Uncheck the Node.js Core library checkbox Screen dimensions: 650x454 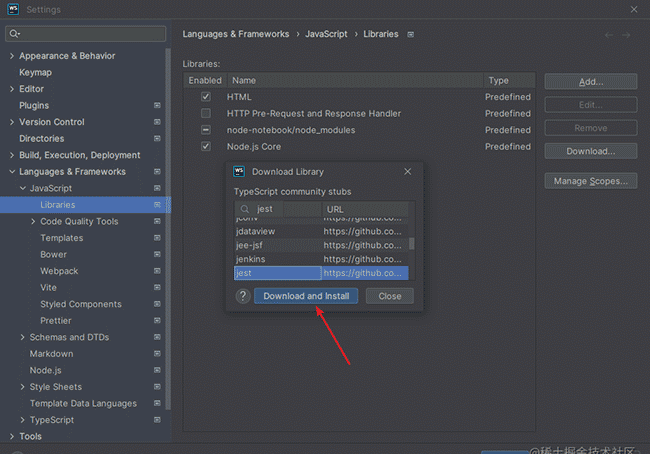pyautogui.click(x=206, y=146)
